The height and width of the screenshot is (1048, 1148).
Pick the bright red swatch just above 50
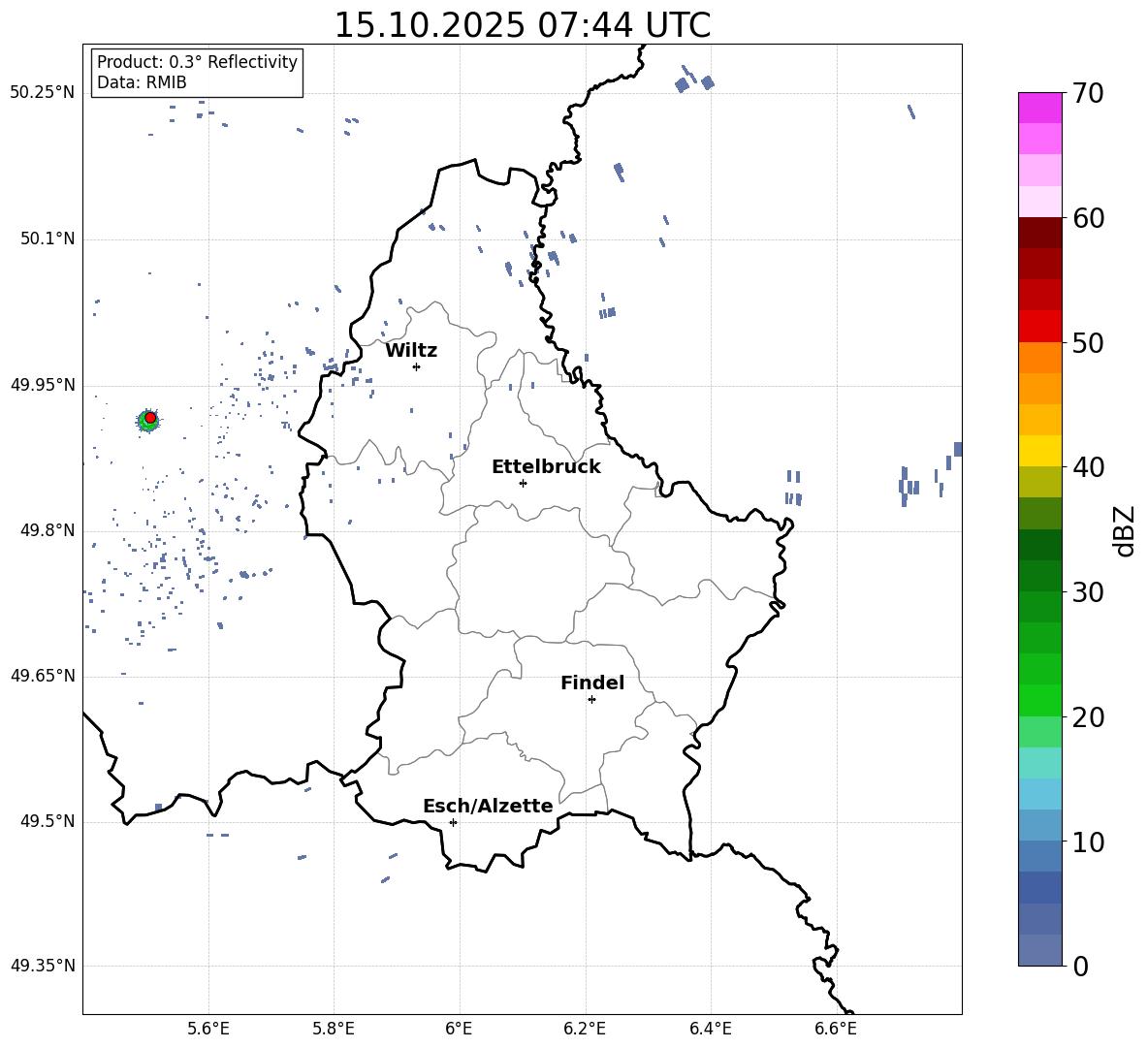pyautogui.click(x=1039, y=327)
